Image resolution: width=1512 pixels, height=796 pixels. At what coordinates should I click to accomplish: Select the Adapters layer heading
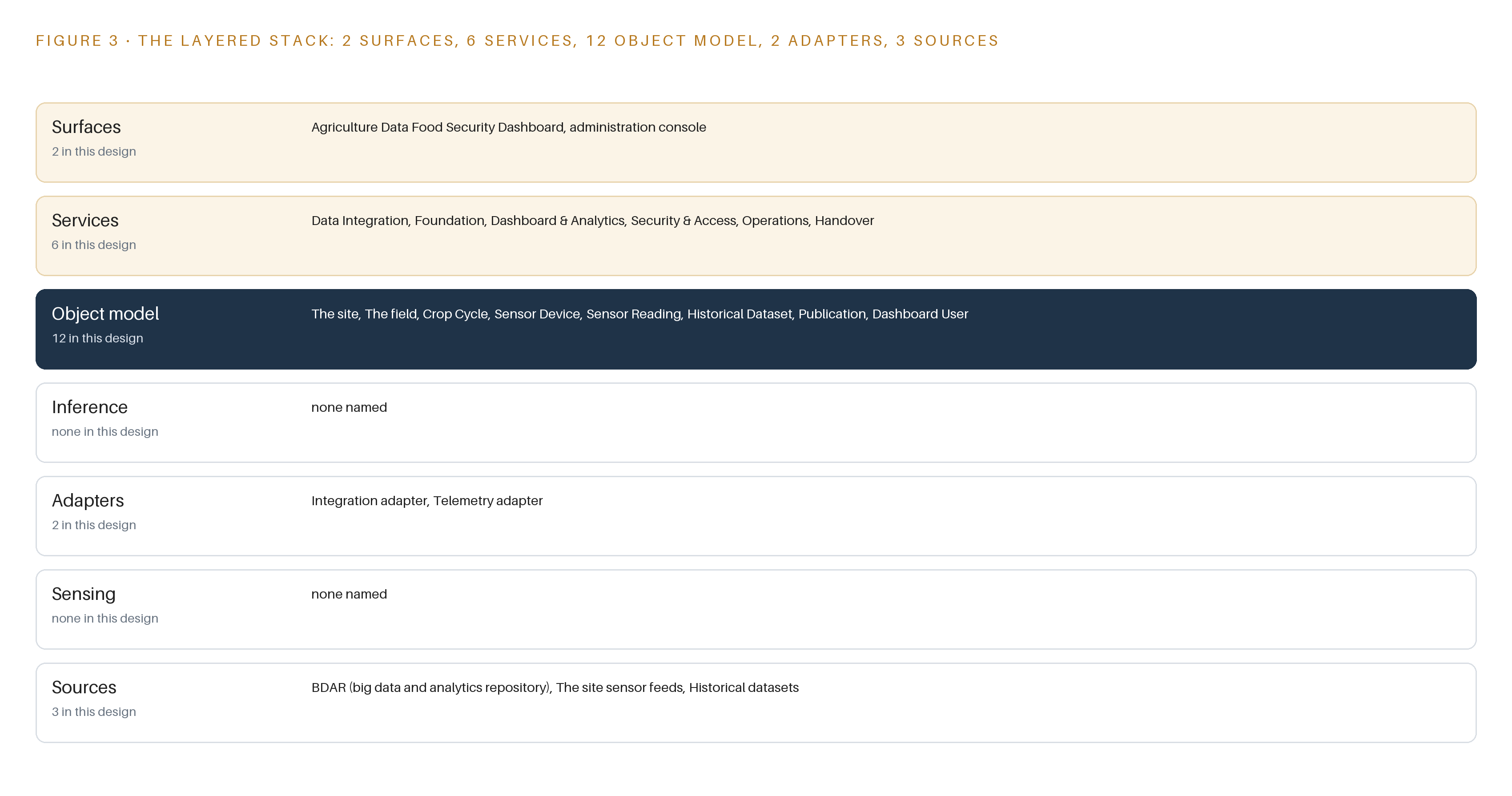(x=88, y=500)
